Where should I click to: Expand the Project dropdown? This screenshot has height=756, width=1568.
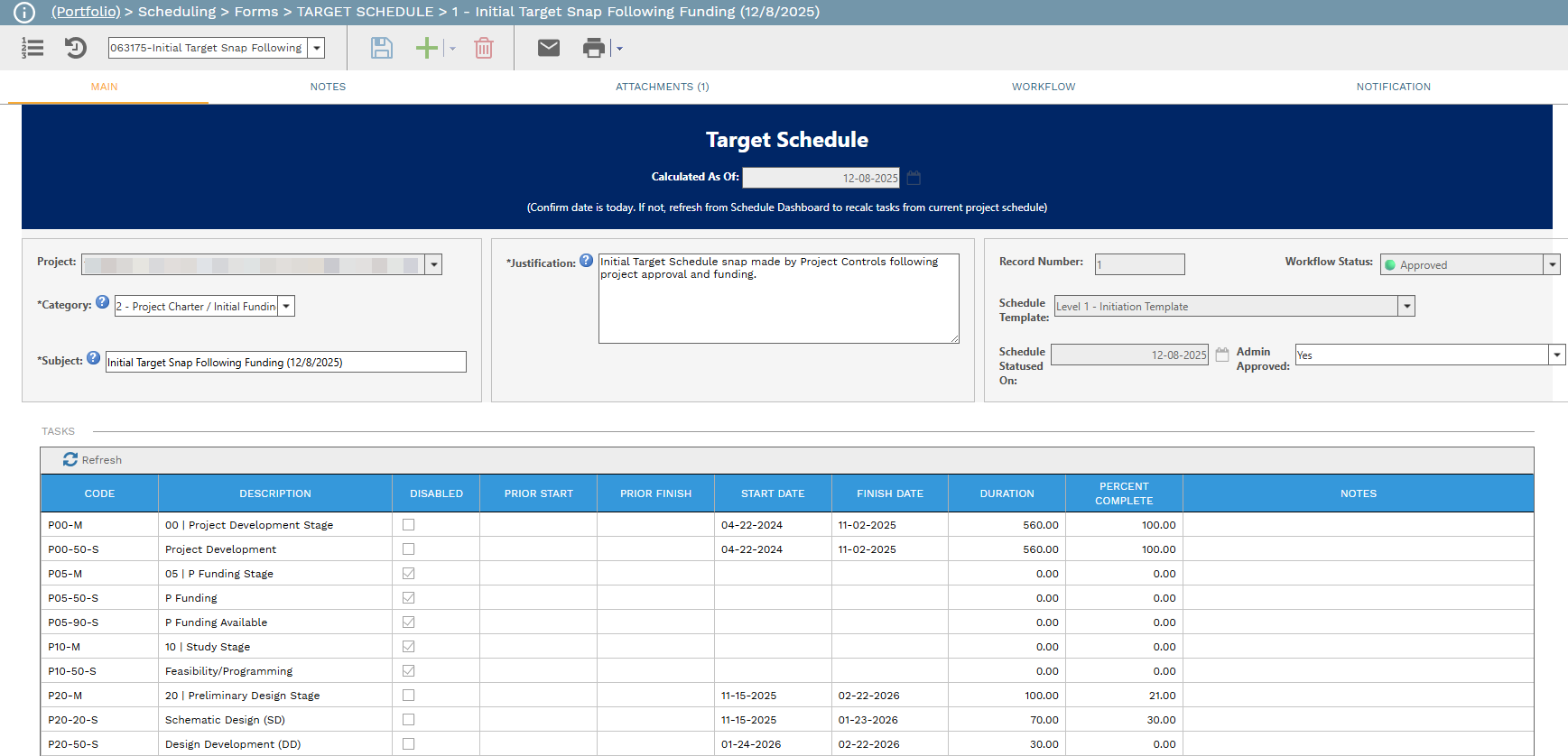434,264
